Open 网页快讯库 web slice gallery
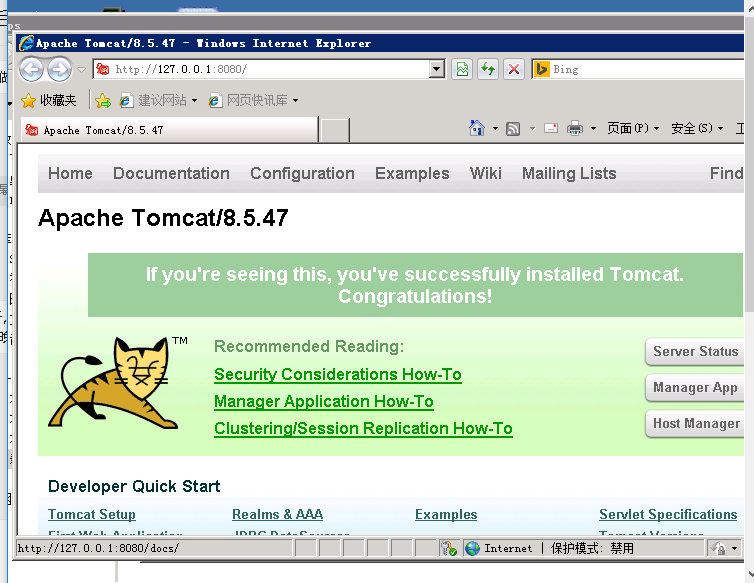 [248, 100]
